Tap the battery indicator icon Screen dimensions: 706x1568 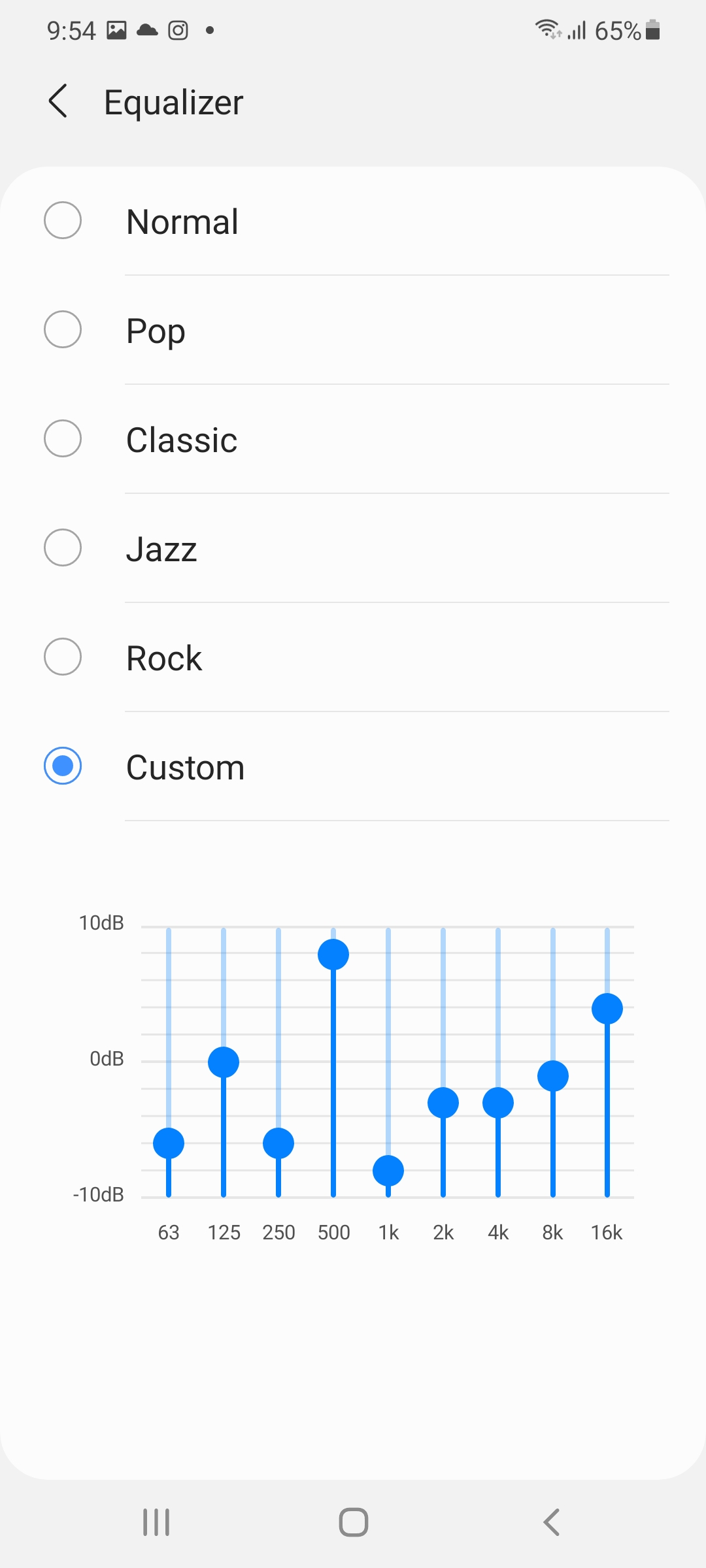click(x=652, y=30)
